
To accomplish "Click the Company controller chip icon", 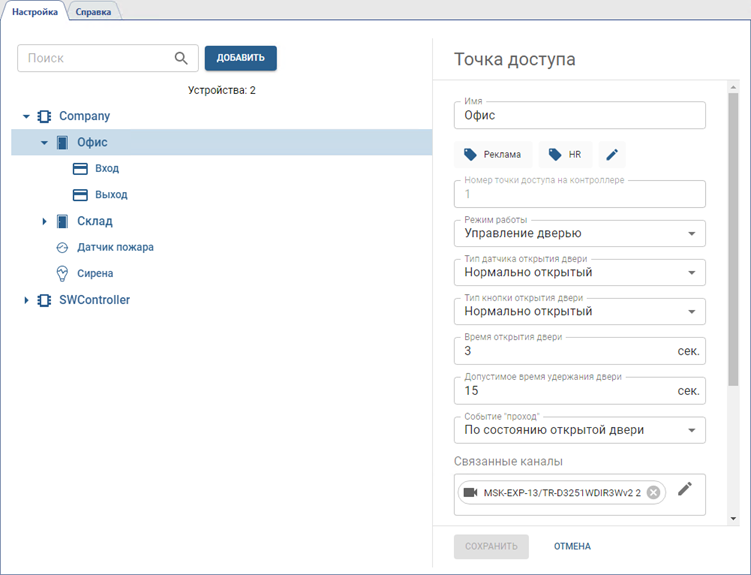I will pyautogui.click(x=44, y=116).
